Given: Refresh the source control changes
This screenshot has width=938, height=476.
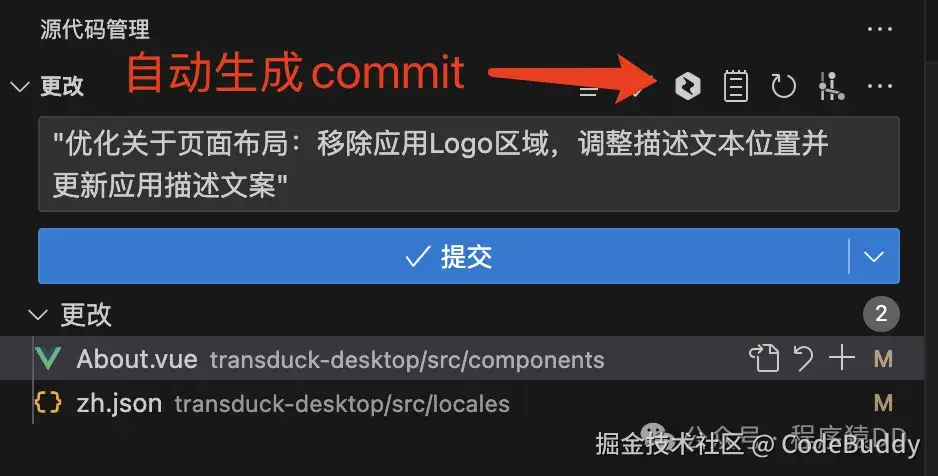Looking at the screenshot, I should click(x=784, y=86).
